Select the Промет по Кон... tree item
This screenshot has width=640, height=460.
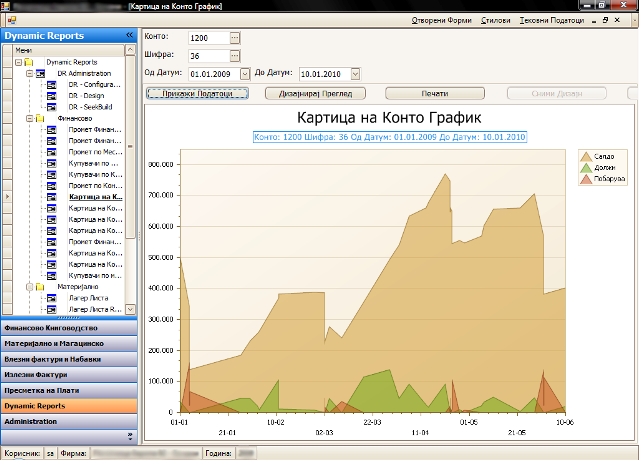95,186
